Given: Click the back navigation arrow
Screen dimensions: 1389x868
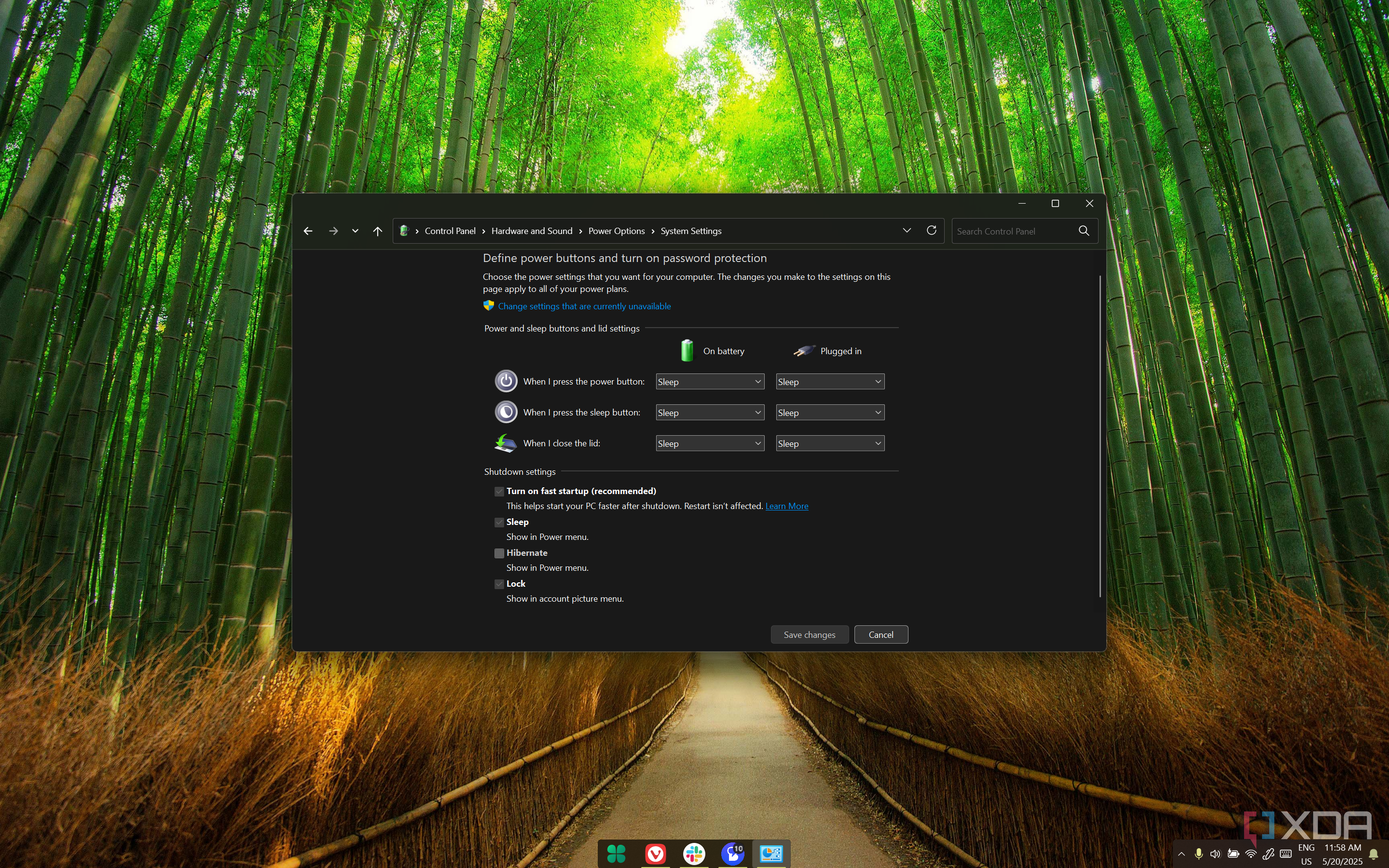Looking at the screenshot, I should pos(308,231).
